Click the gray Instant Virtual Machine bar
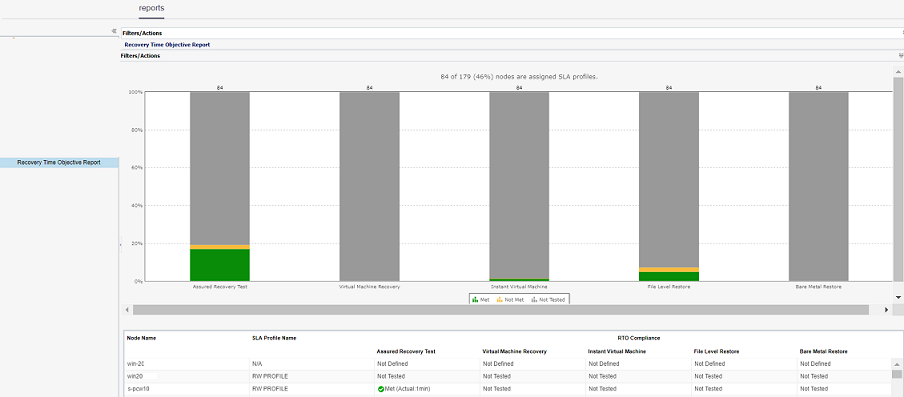Image resolution: width=904 pixels, height=397 pixels. click(519, 186)
